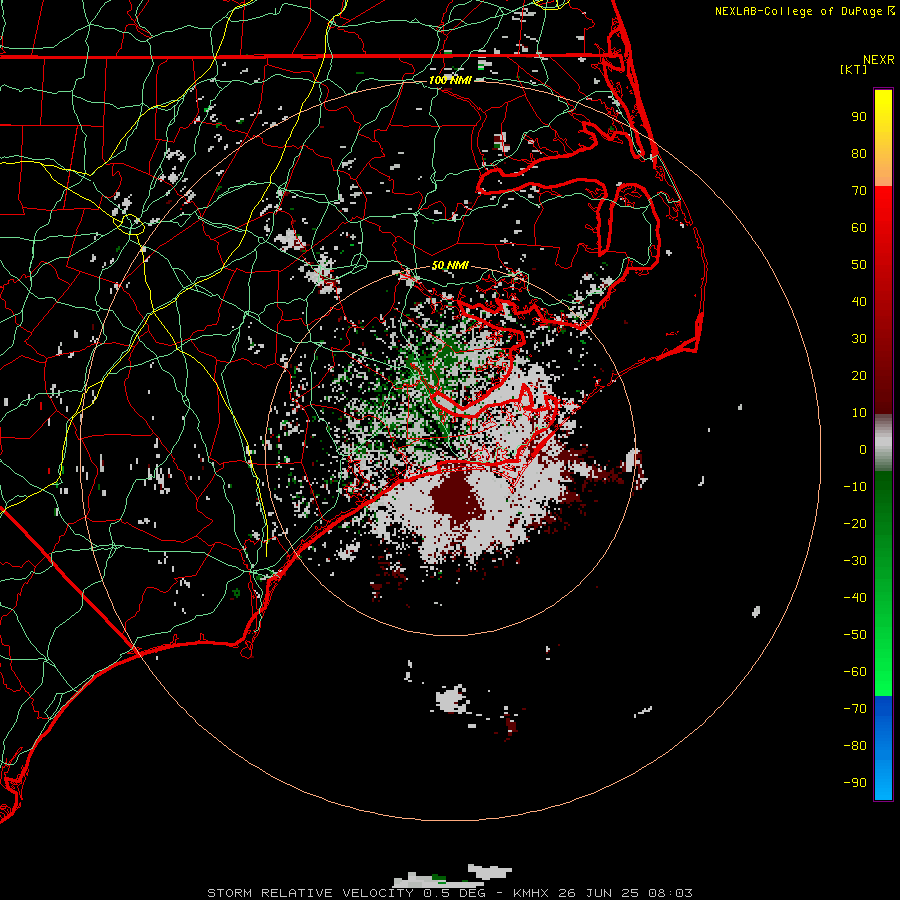This screenshot has width=900, height=900.
Task: Click the 08:03 timestamp in footer
Action: point(670,893)
